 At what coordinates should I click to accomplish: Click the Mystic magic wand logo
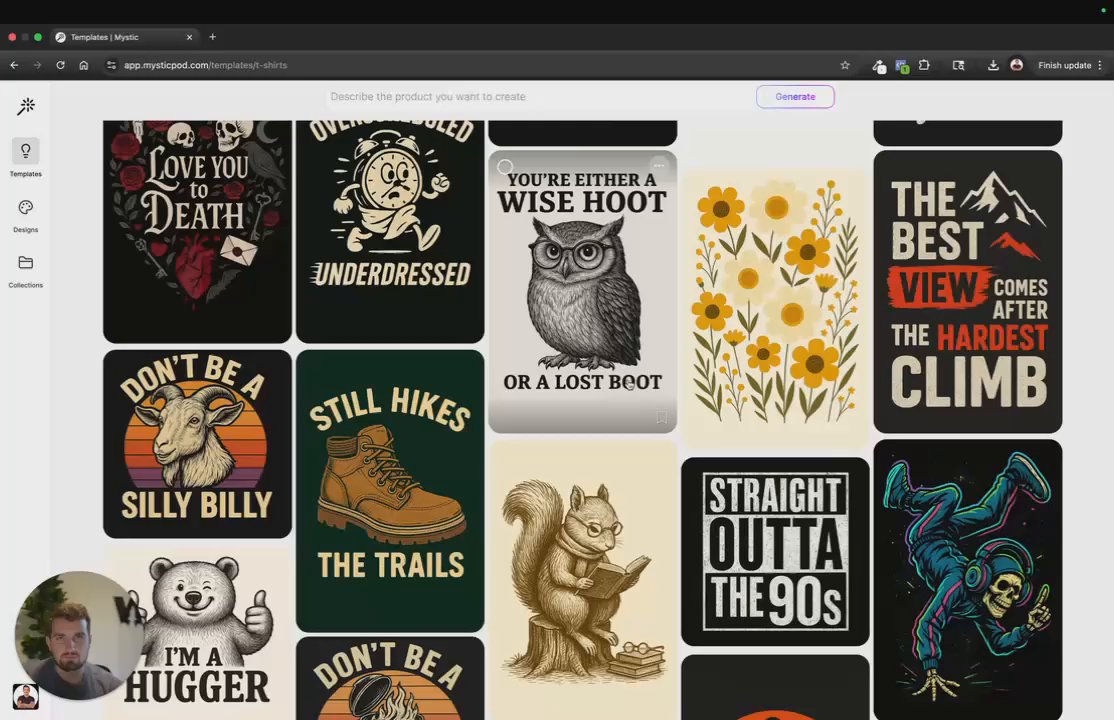click(26, 107)
